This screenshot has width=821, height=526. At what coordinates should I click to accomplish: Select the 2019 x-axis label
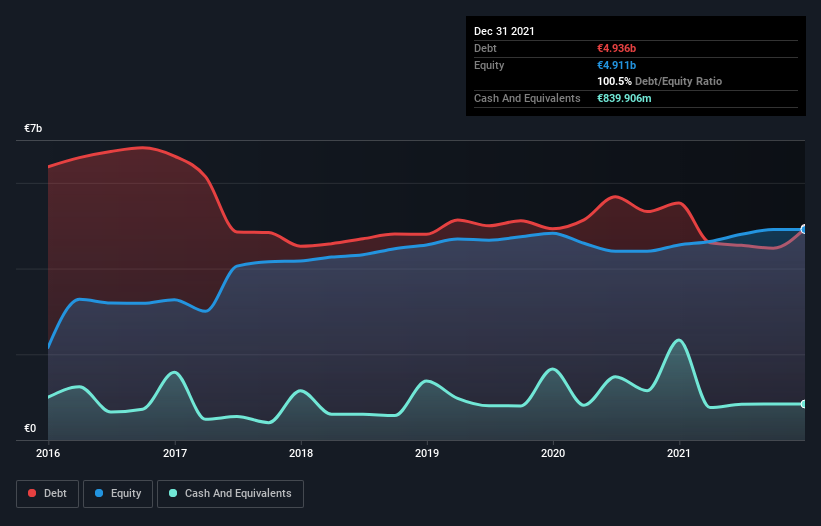(x=427, y=453)
